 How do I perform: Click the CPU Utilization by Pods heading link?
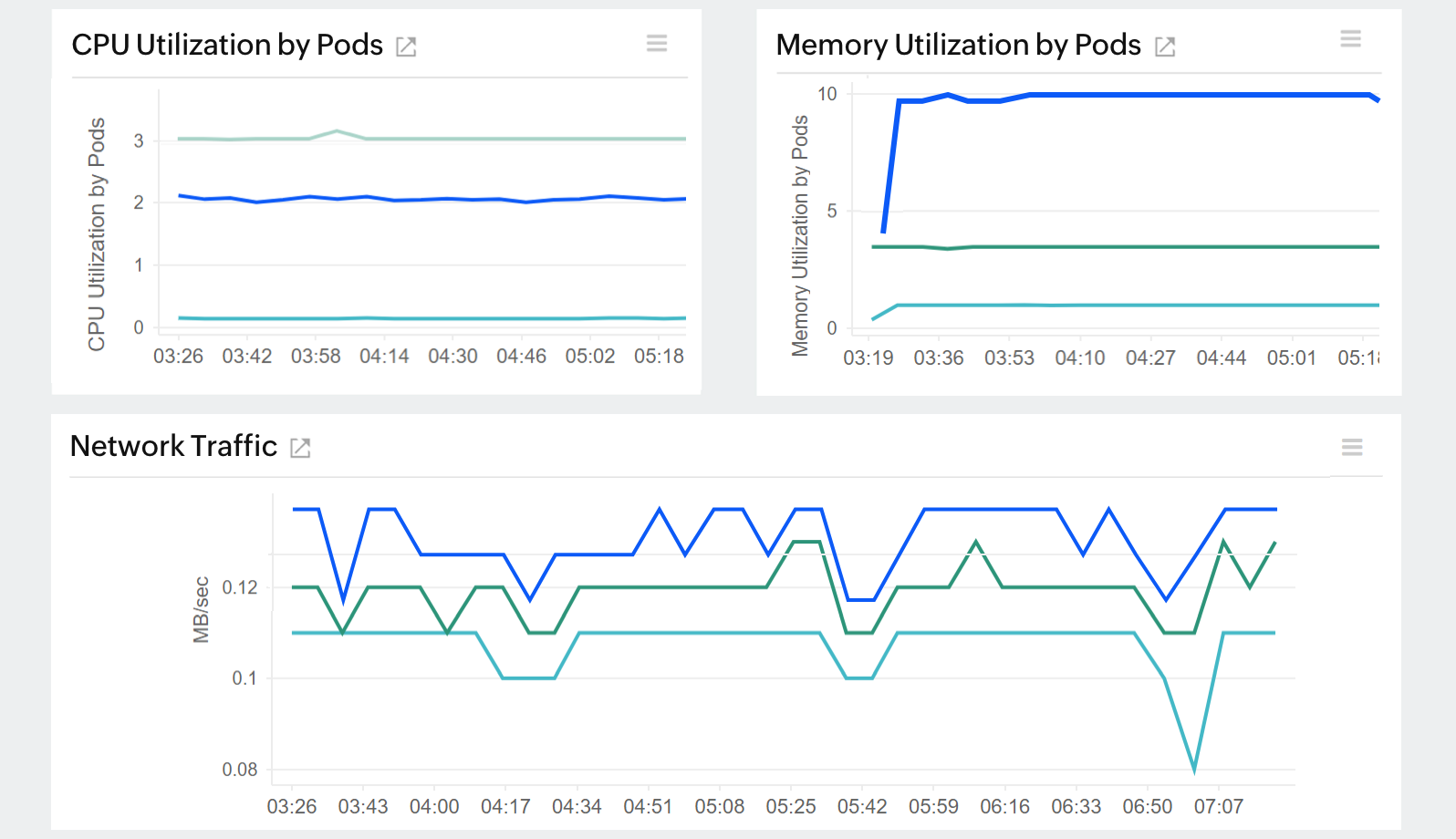coord(226,44)
